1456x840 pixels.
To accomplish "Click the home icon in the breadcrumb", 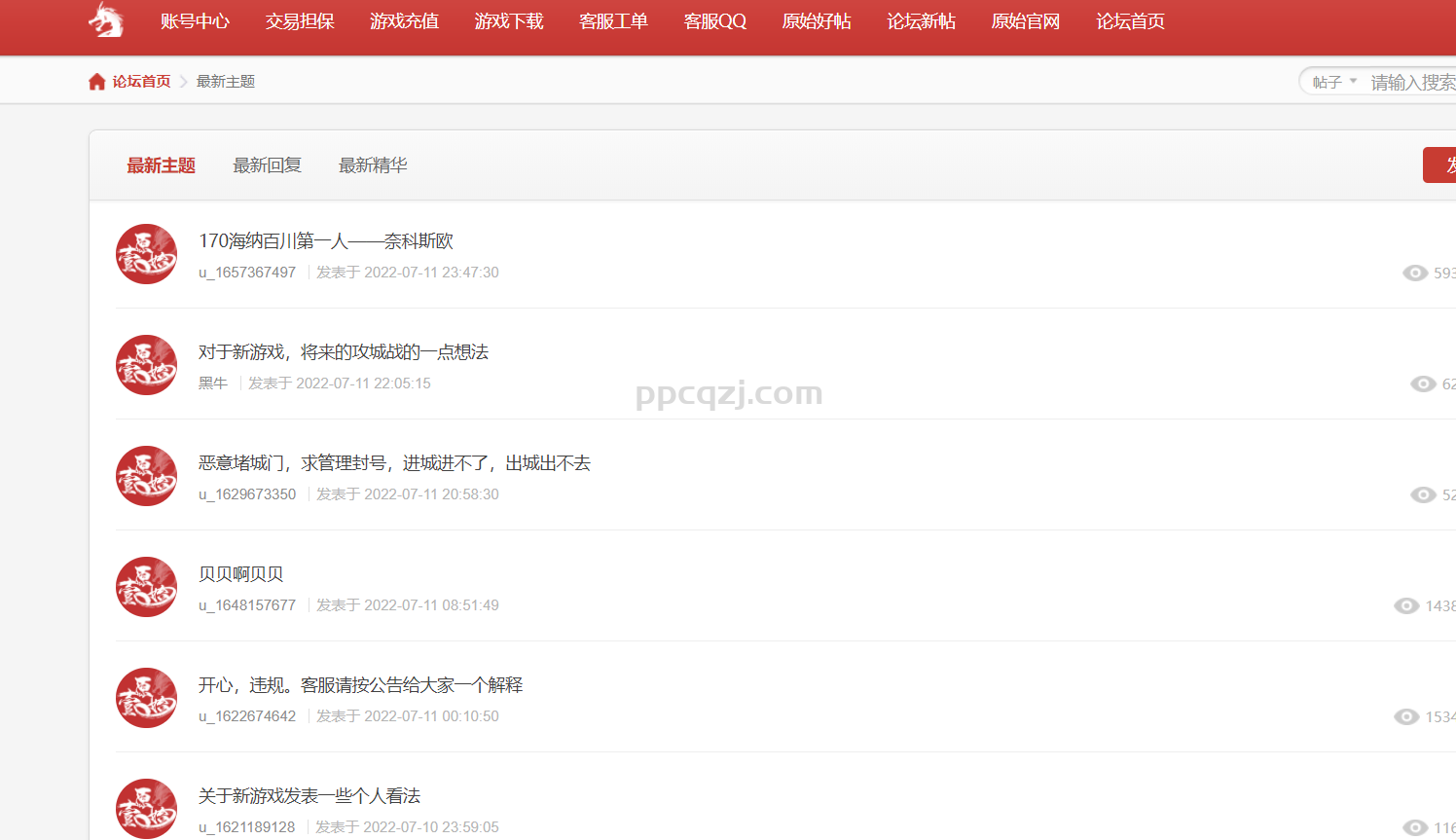I will point(96,82).
